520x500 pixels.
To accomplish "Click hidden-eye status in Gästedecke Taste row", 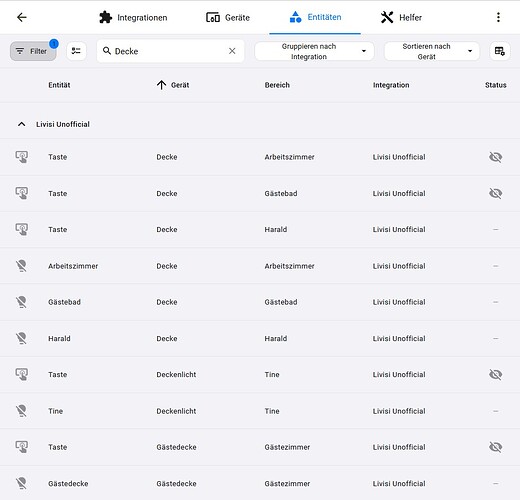I will [496, 447].
